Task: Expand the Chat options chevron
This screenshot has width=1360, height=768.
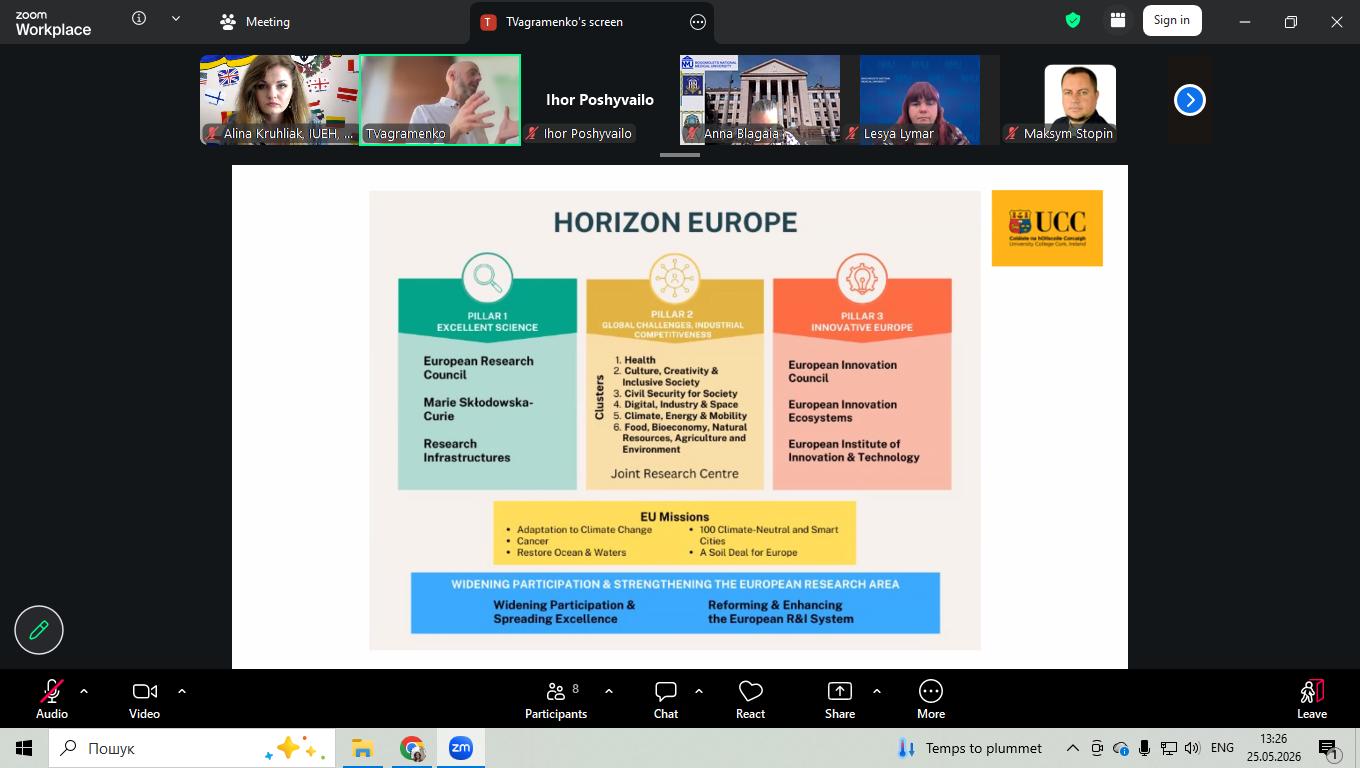Action: (699, 690)
